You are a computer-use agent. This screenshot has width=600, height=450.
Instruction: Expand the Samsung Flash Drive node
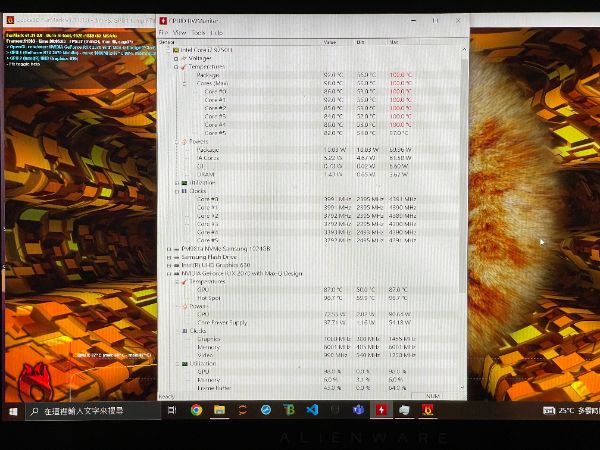[x=169, y=257]
